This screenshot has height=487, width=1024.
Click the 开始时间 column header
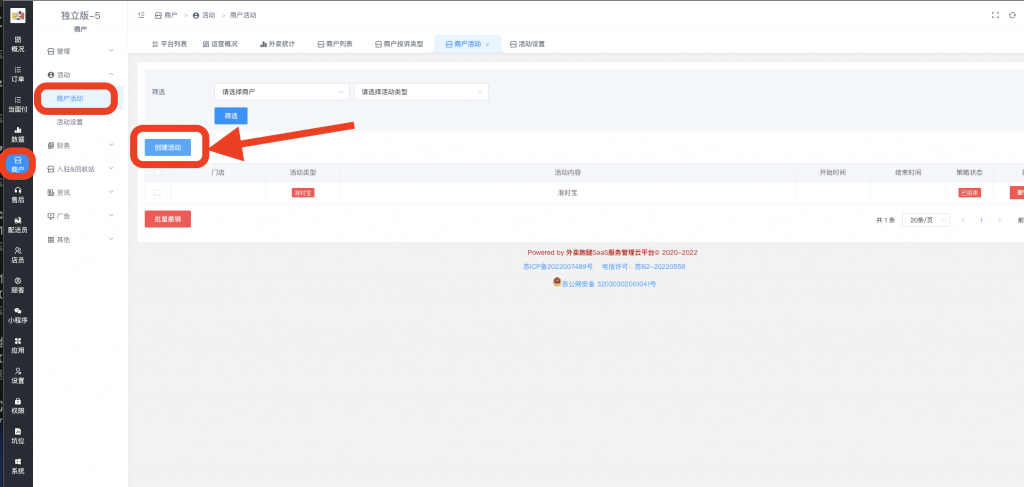click(833, 172)
